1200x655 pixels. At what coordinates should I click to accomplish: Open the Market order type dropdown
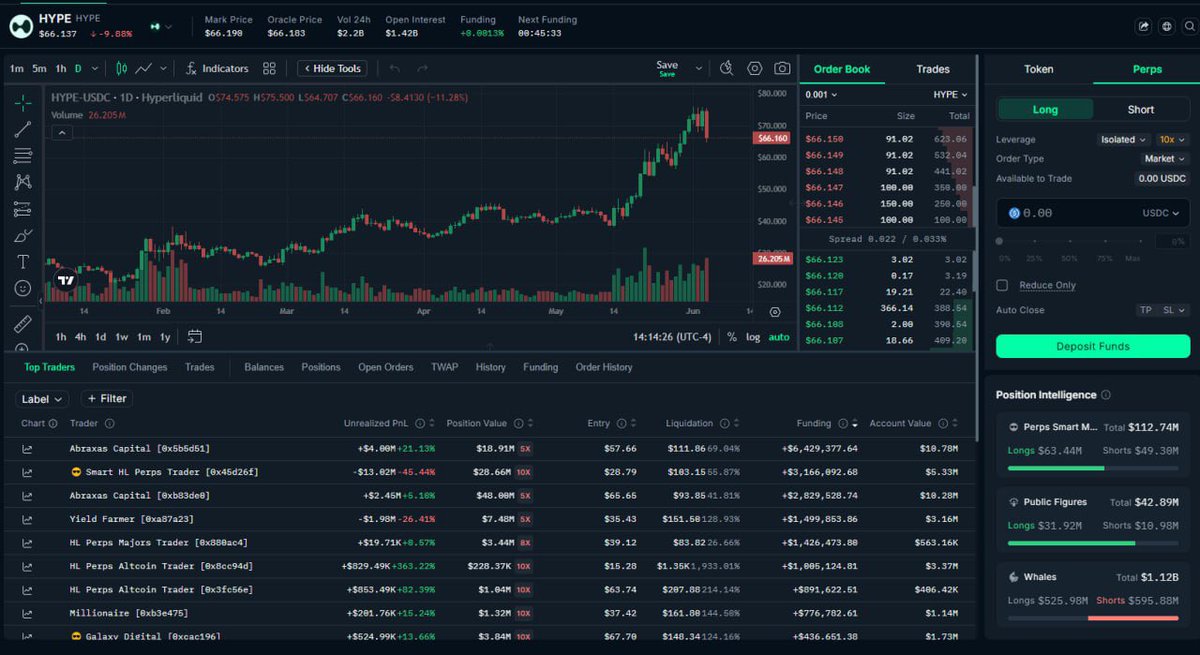pos(1165,159)
